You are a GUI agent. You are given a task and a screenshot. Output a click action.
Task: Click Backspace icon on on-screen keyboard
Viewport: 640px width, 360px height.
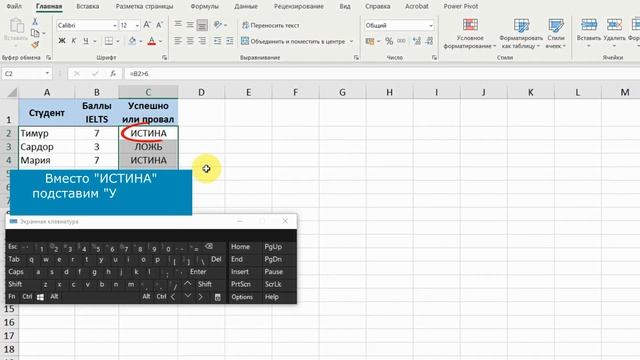209,247
